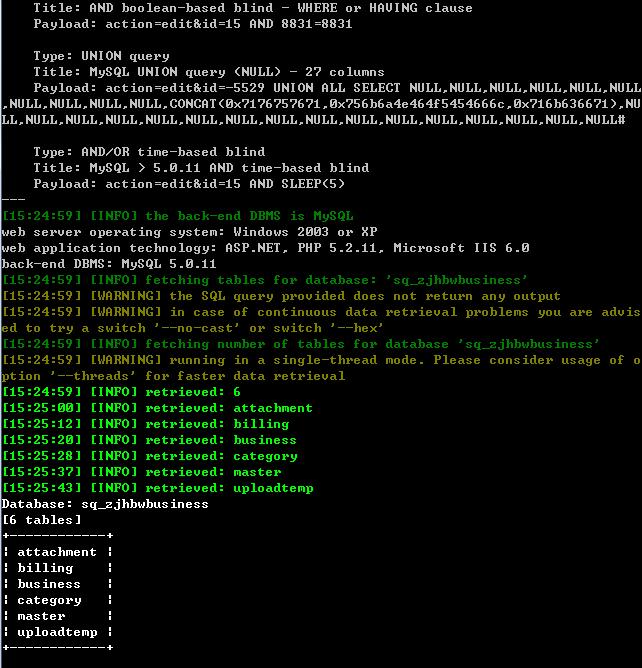Click 'the back-end DBMS is MySQL' info line

pos(178,216)
